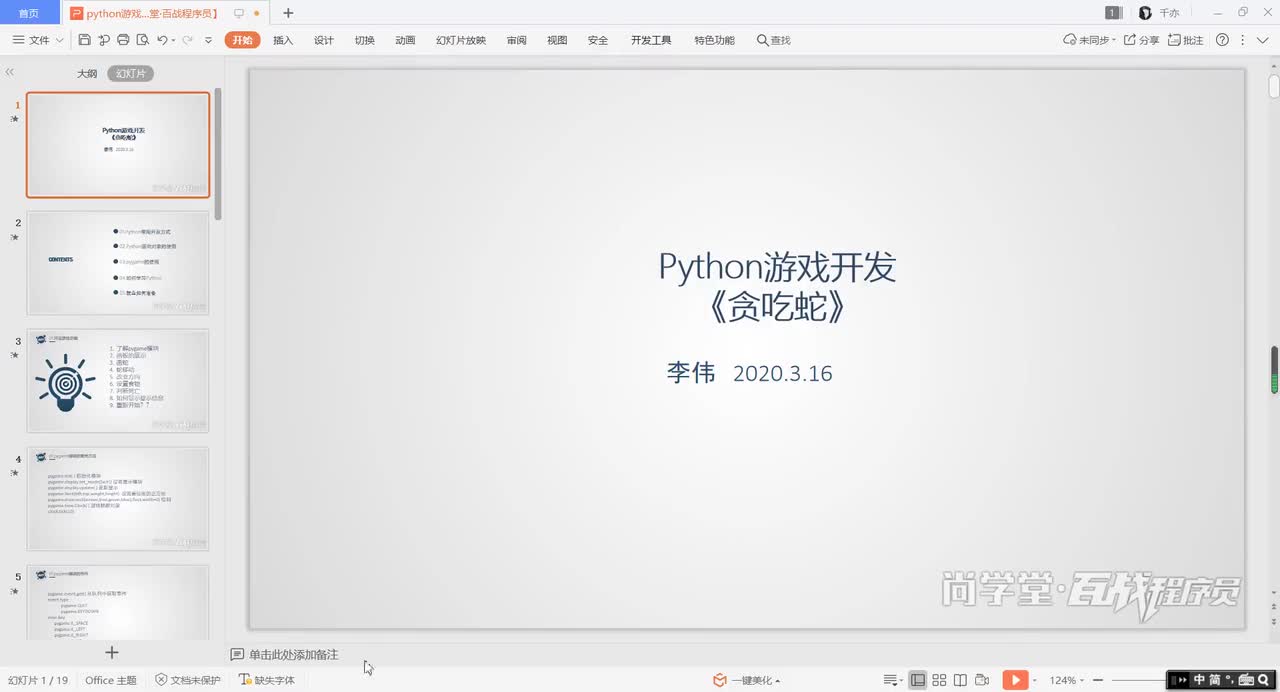Select slide 5 thumbnail in the panel
The image size is (1280, 692).
click(x=118, y=602)
